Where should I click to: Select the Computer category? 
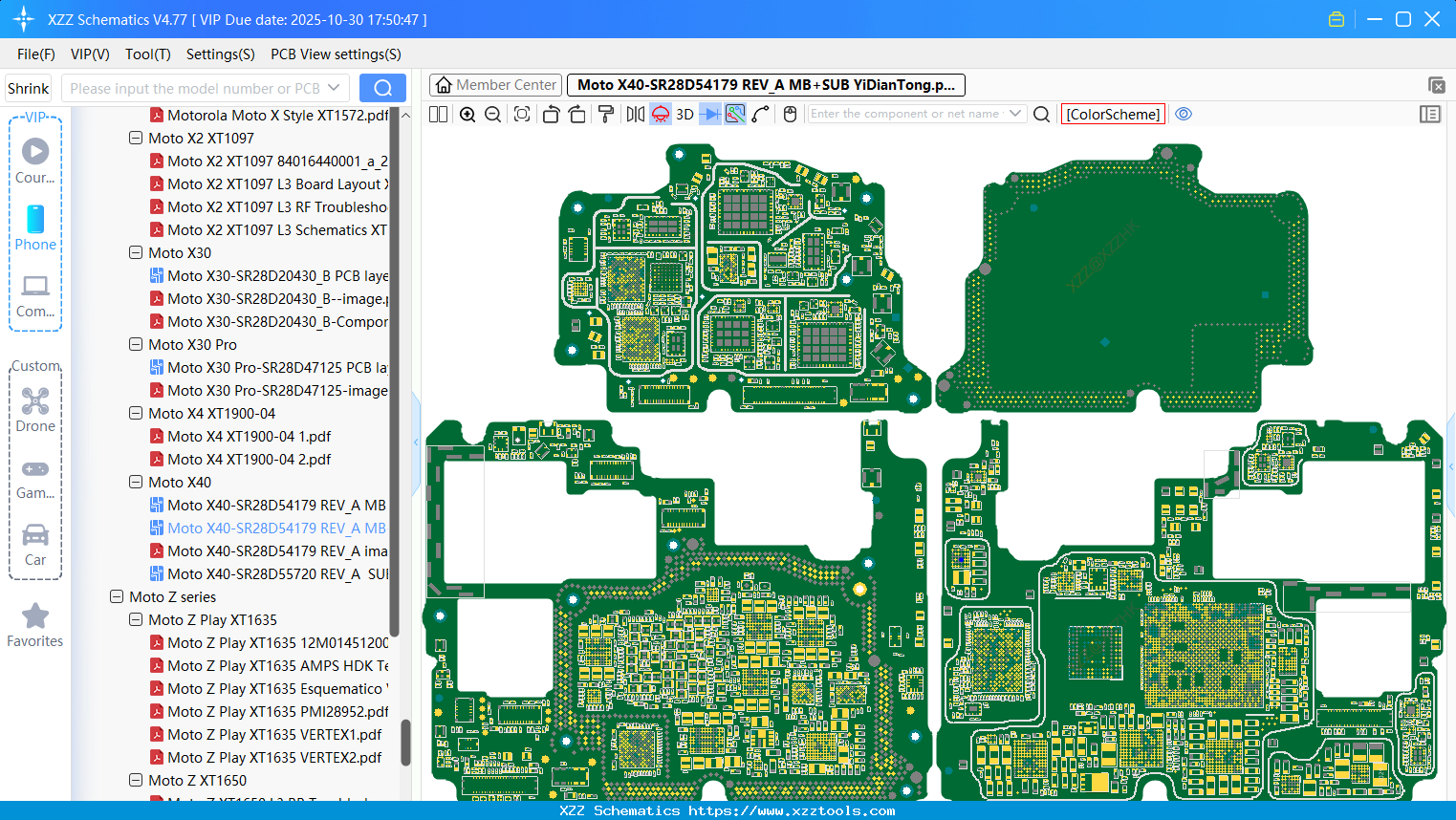[x=35, y=295]
